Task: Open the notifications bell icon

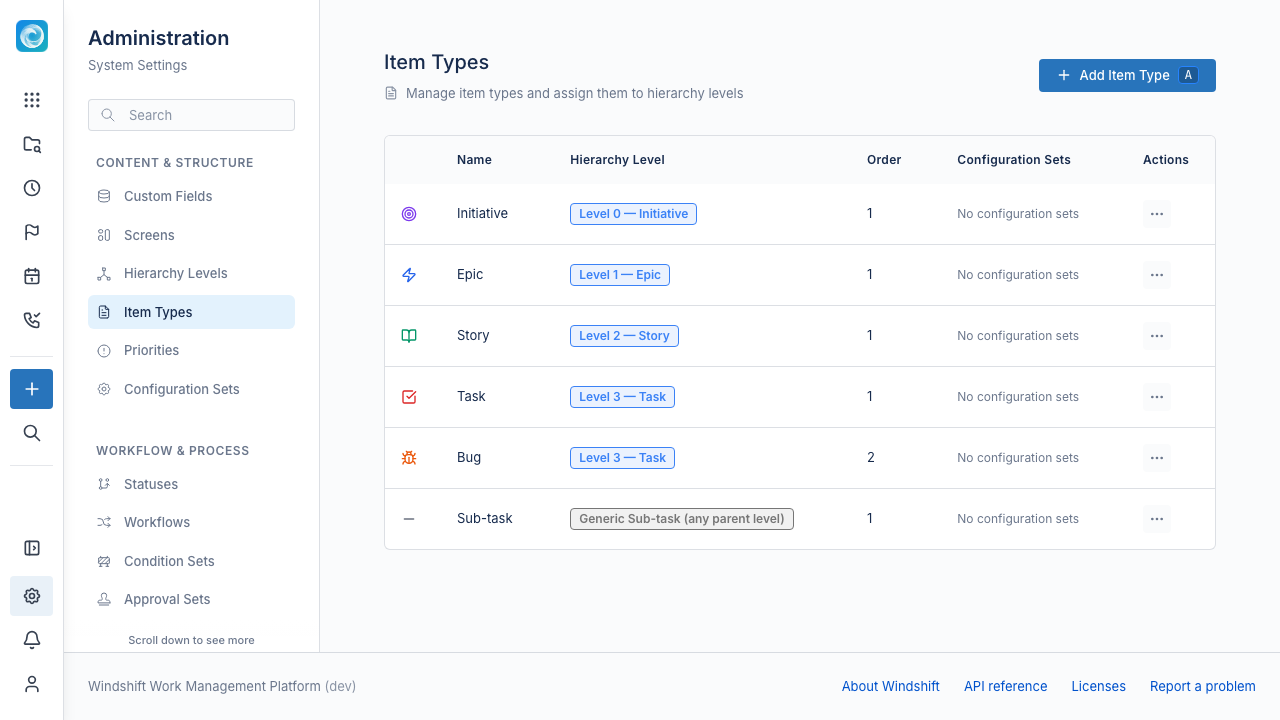Action: [32, 640]
